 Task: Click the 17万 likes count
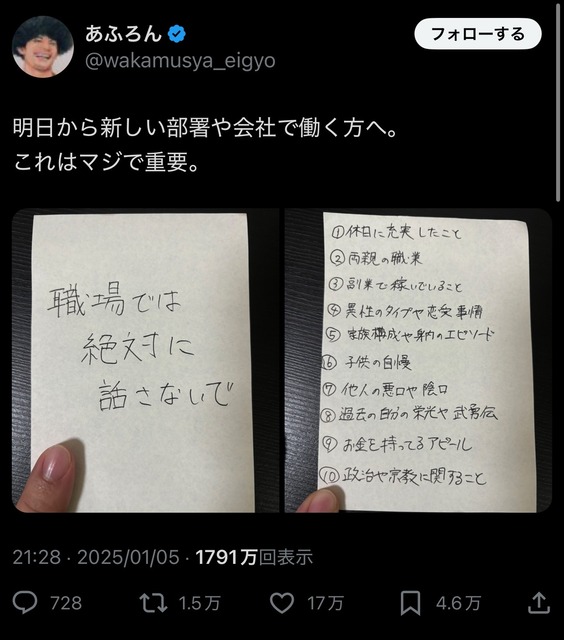point(325,603)
